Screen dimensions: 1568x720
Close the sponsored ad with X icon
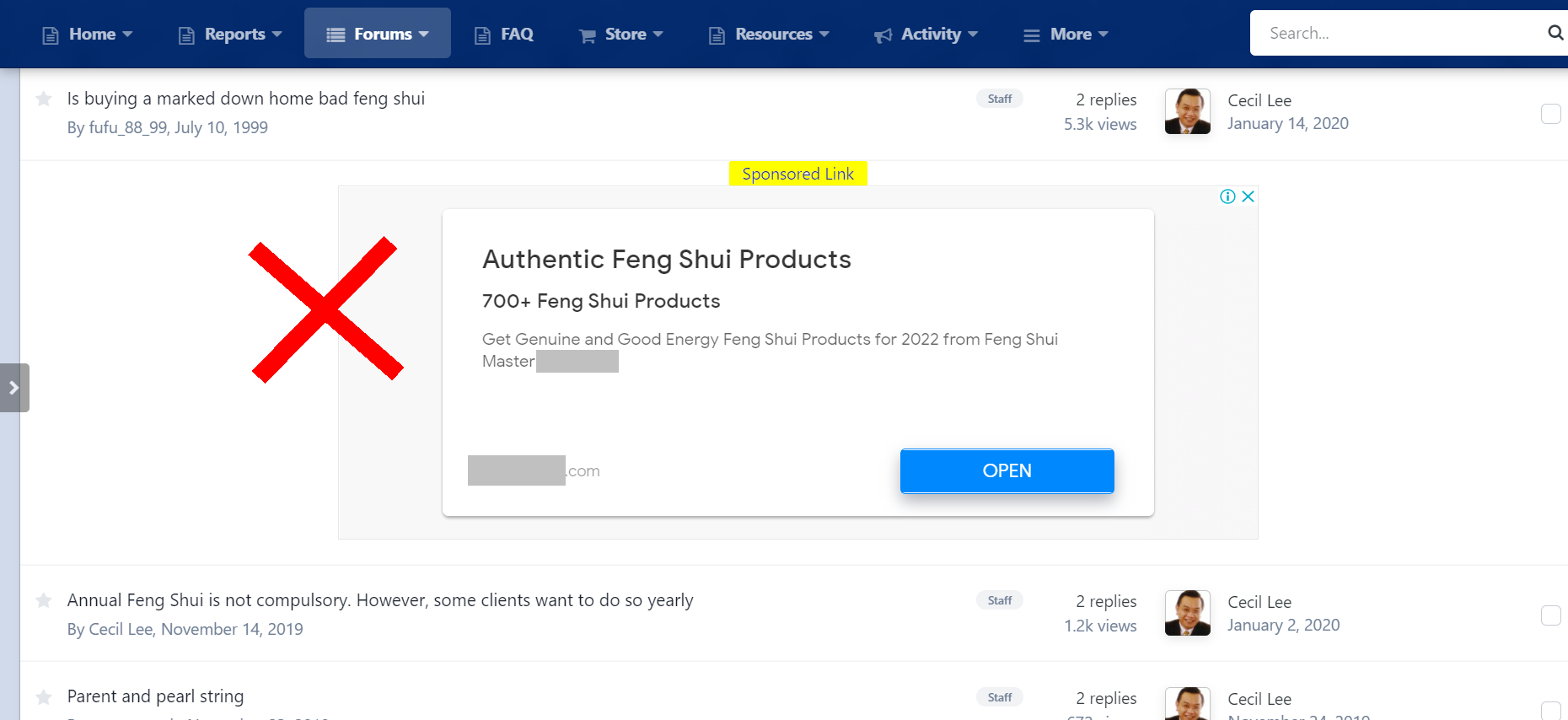(x=1248, y=196)
